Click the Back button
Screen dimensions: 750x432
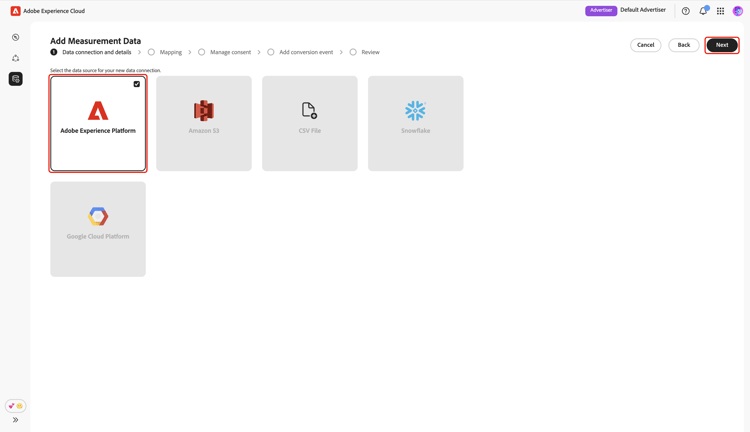click(x=684, y=45)
